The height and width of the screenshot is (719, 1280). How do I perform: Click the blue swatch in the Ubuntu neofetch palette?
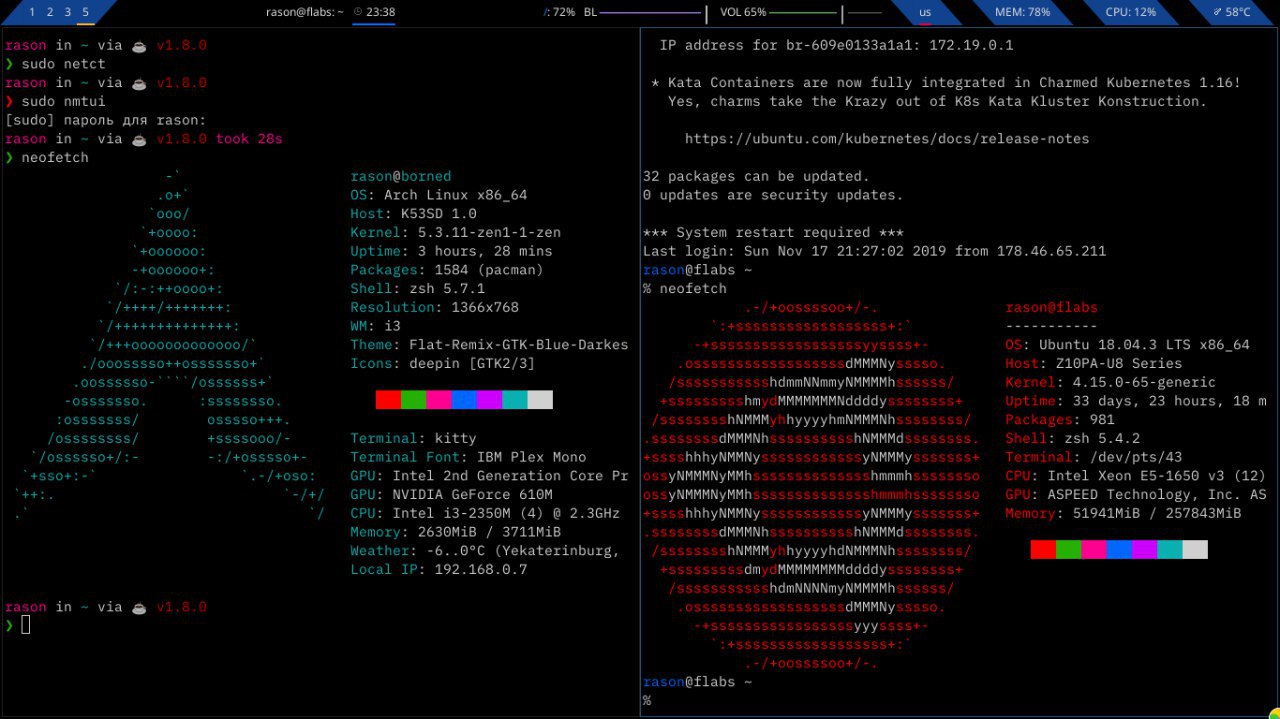point(1119,550)
